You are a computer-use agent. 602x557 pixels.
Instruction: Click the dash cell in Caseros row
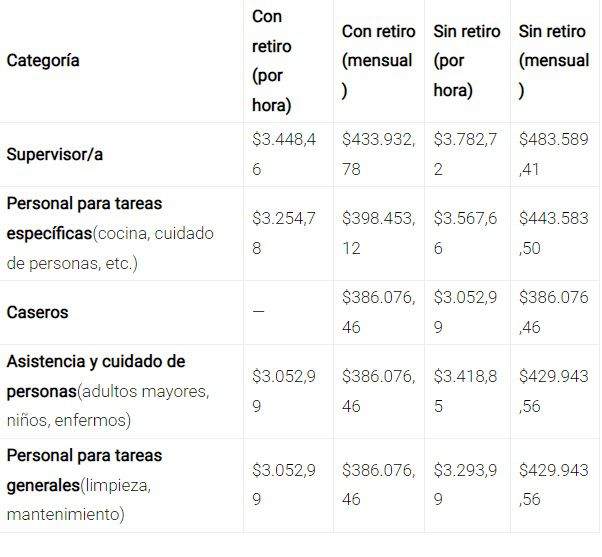click(258, 312)
